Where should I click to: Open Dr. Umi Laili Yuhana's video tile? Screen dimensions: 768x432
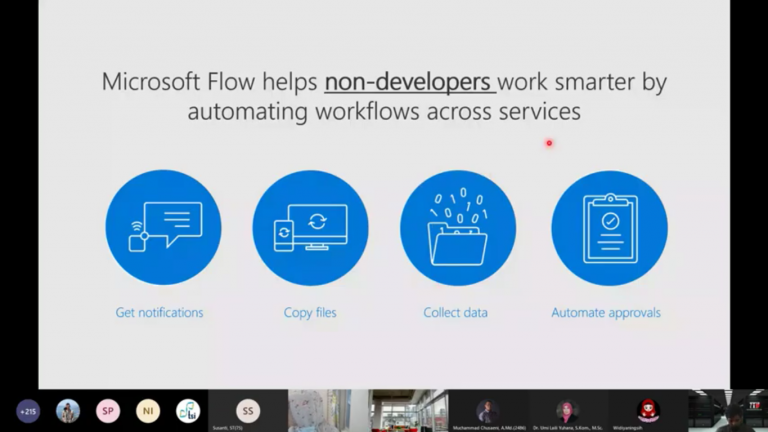coord(568,411)
